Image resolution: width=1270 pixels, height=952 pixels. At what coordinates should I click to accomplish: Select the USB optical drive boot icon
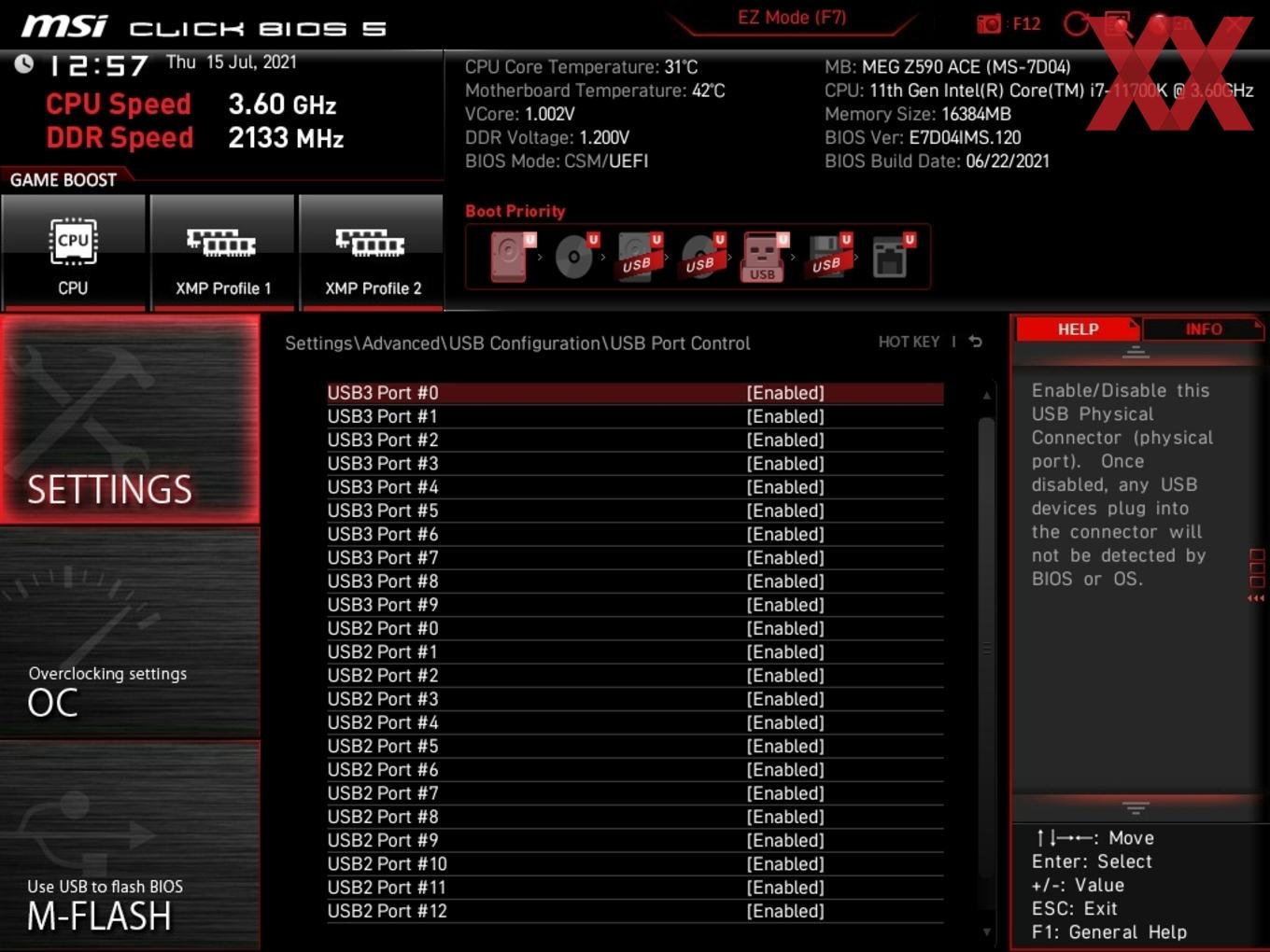[x=702, y=257]
